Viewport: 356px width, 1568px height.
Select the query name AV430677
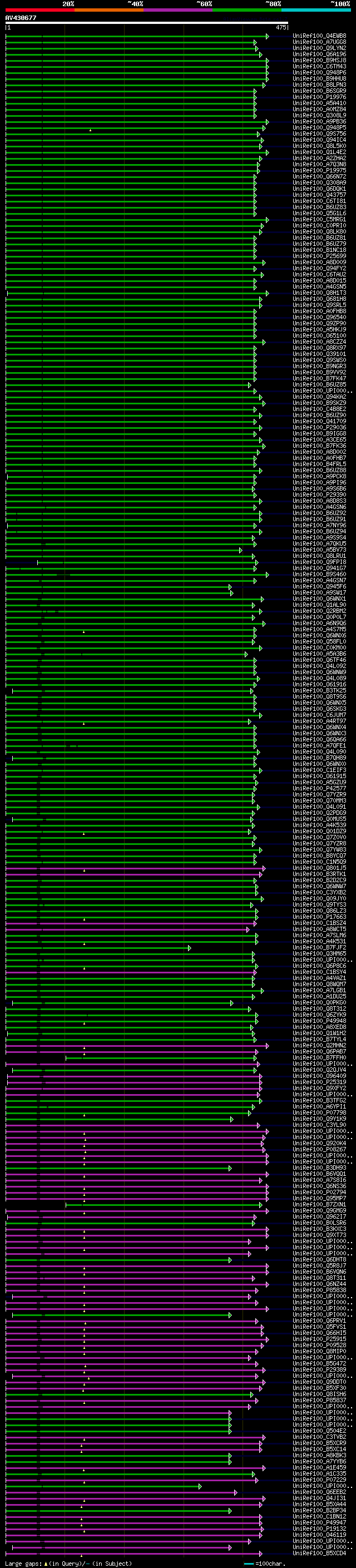21,18
